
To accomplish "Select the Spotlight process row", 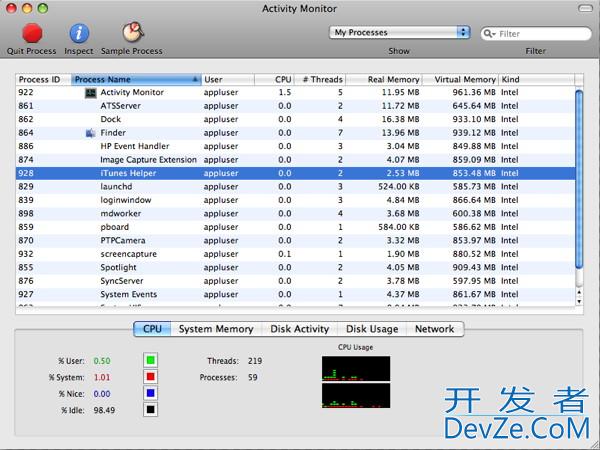I will click(295, 267).
